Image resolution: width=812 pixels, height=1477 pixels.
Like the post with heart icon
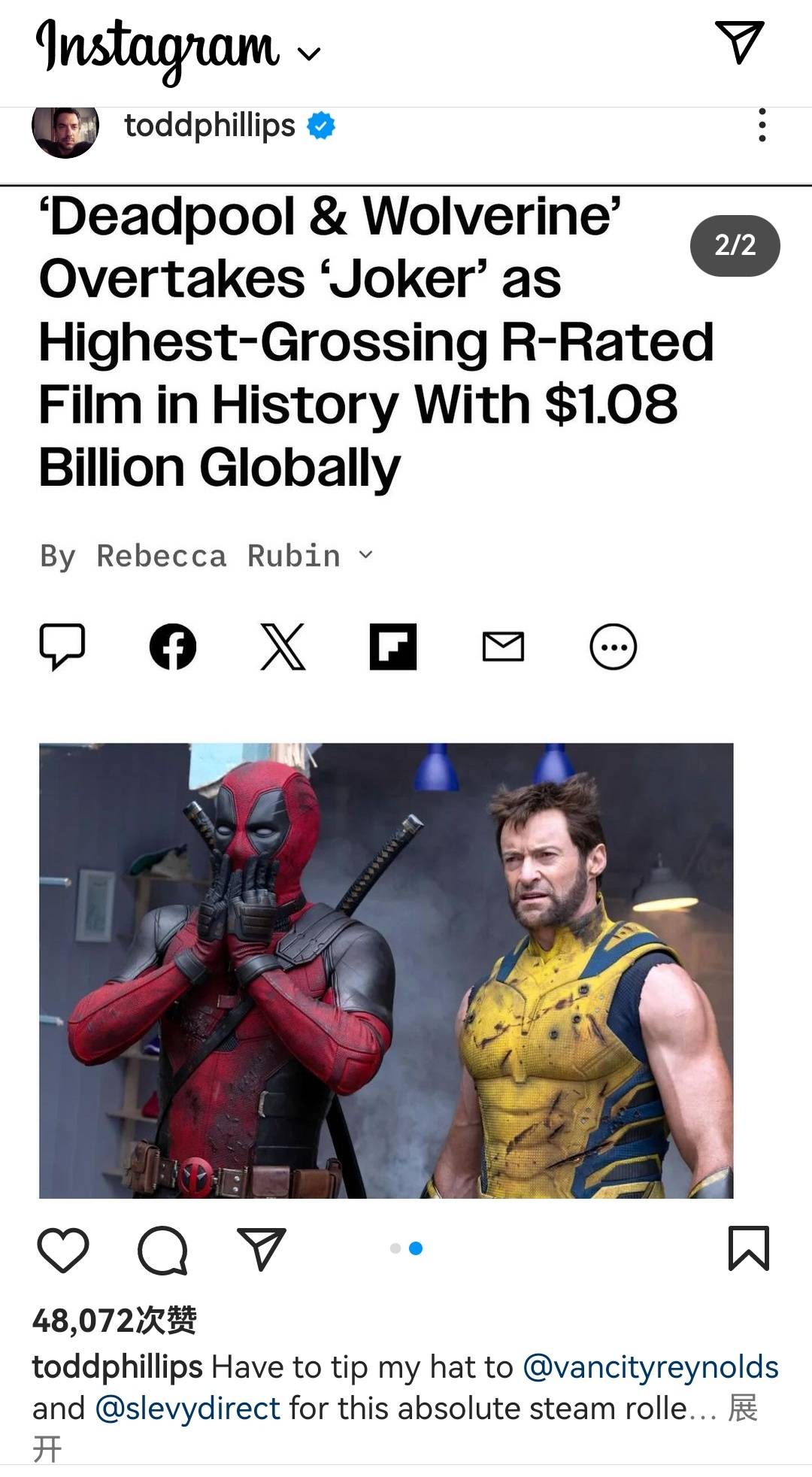(x=63, y=1249)
